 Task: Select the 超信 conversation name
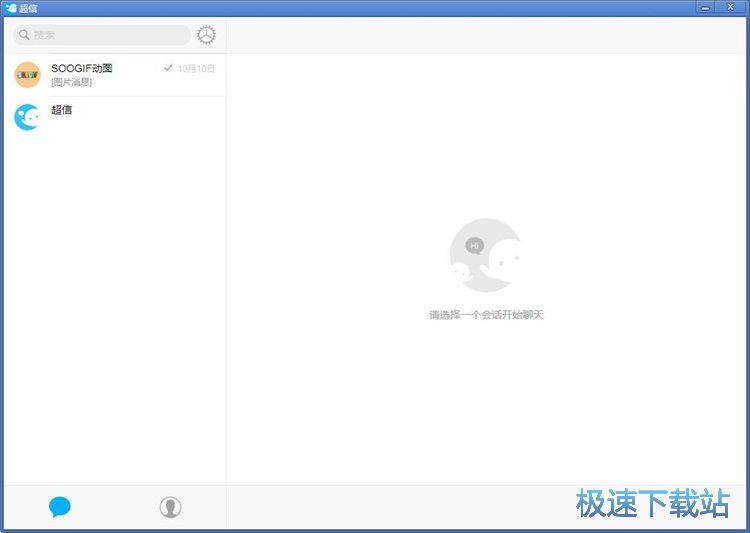coord(62,110)
